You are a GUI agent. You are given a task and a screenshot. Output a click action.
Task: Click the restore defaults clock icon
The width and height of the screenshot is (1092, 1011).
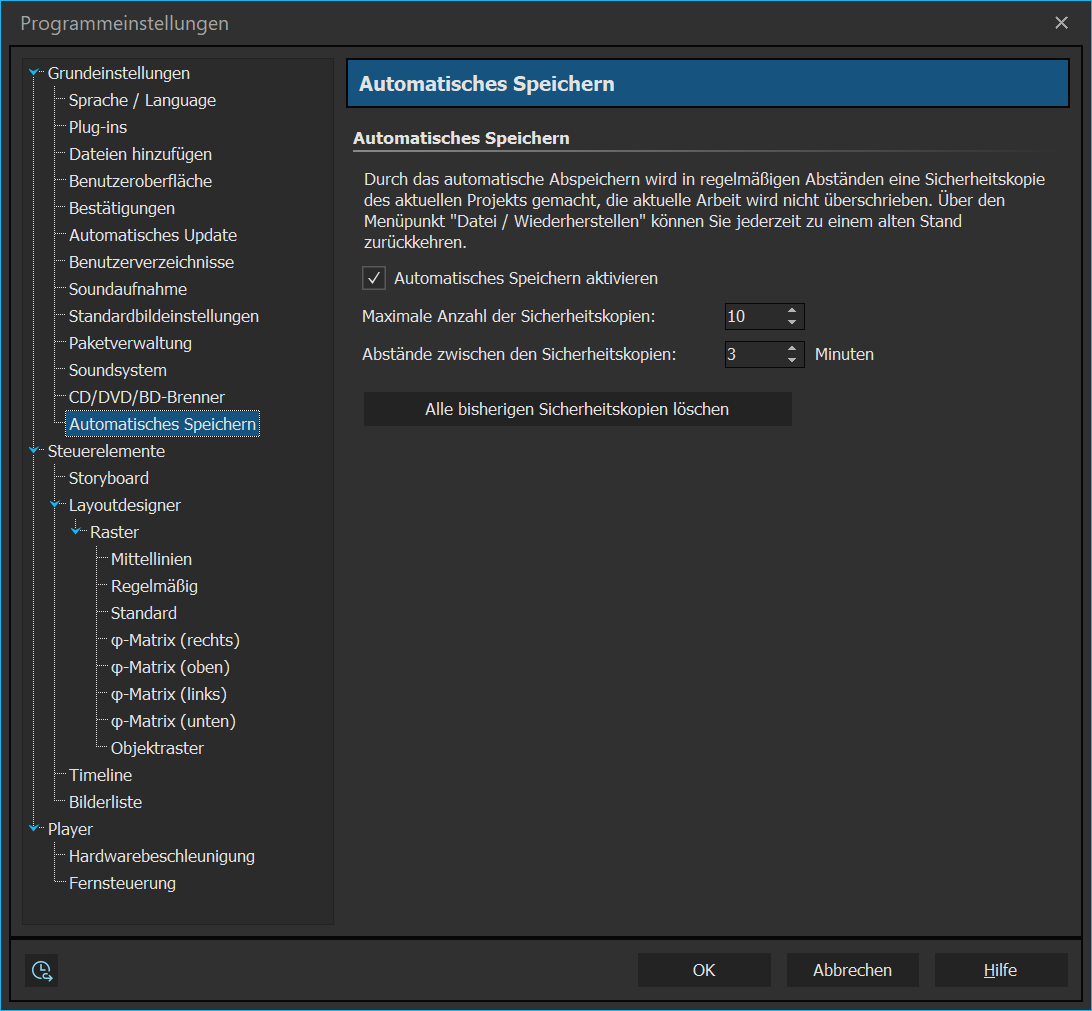[41, 970]
